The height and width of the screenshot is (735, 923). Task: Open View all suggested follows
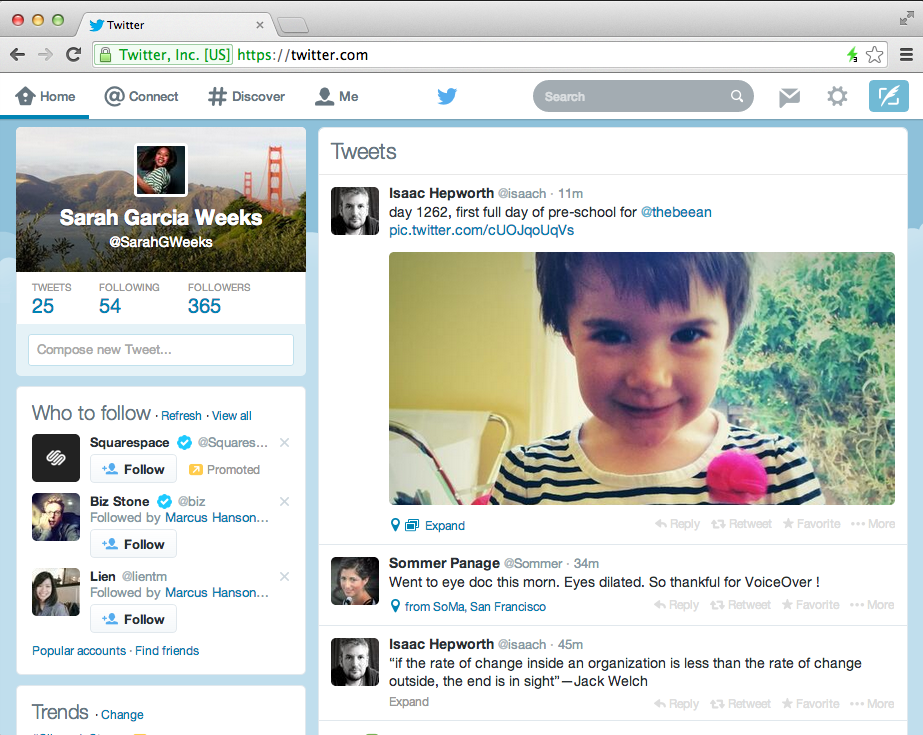point(232,415)
